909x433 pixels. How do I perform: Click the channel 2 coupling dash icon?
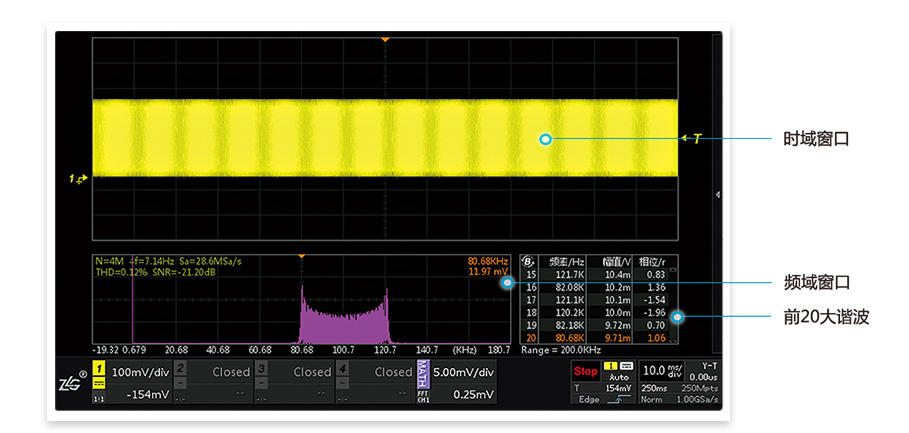[180, 383]
